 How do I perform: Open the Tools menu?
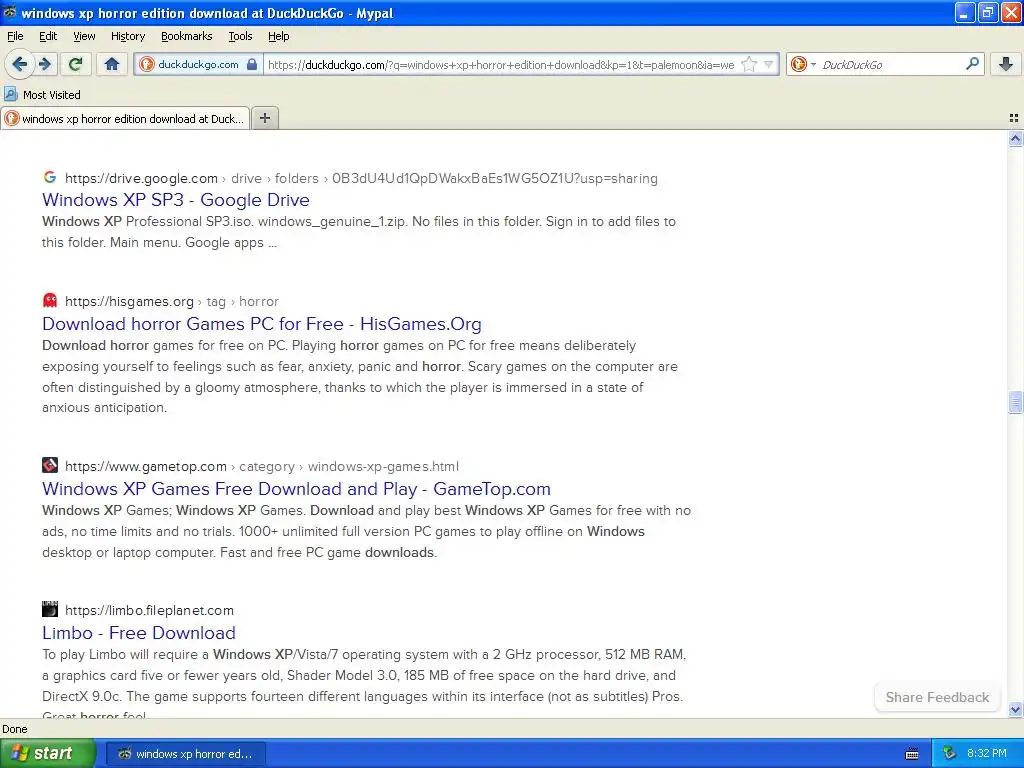pos(240,36)
